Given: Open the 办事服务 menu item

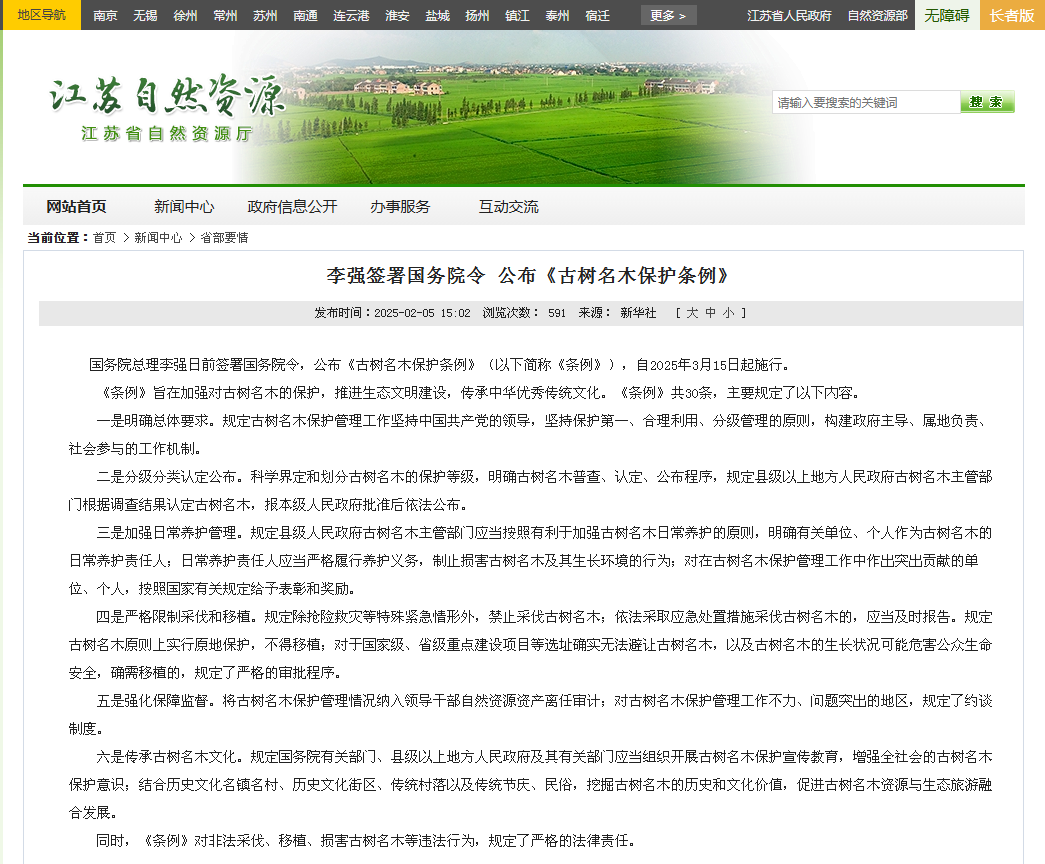Looking at the screenshot, I should click(x=400, y=207).
